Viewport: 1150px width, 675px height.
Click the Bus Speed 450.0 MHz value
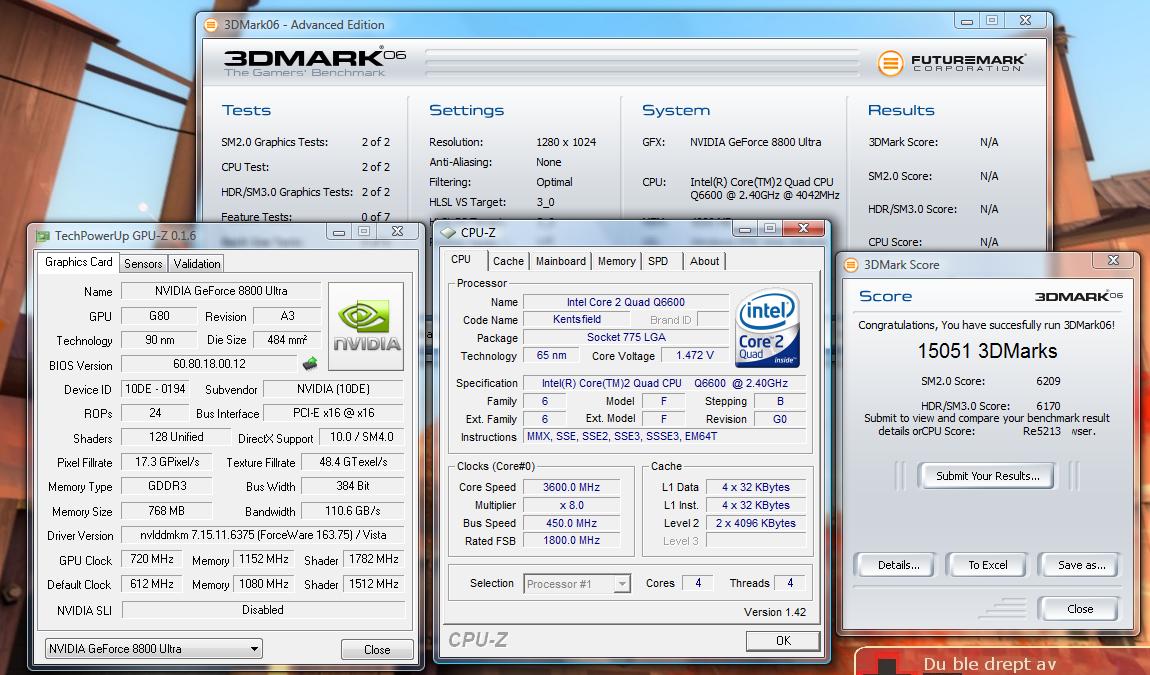coord(571,523)
